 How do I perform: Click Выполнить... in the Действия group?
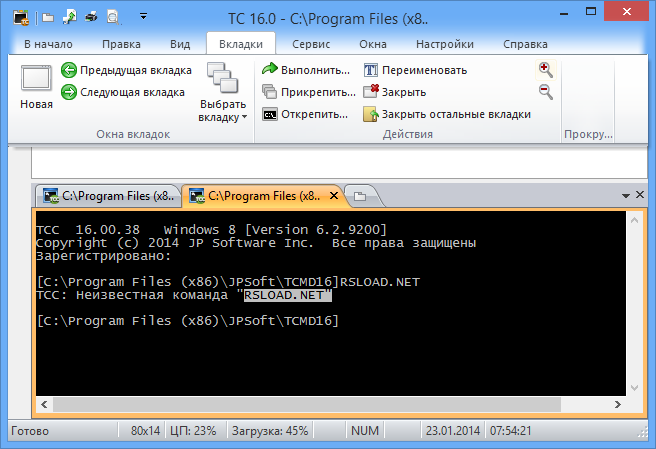coord(306,70)
